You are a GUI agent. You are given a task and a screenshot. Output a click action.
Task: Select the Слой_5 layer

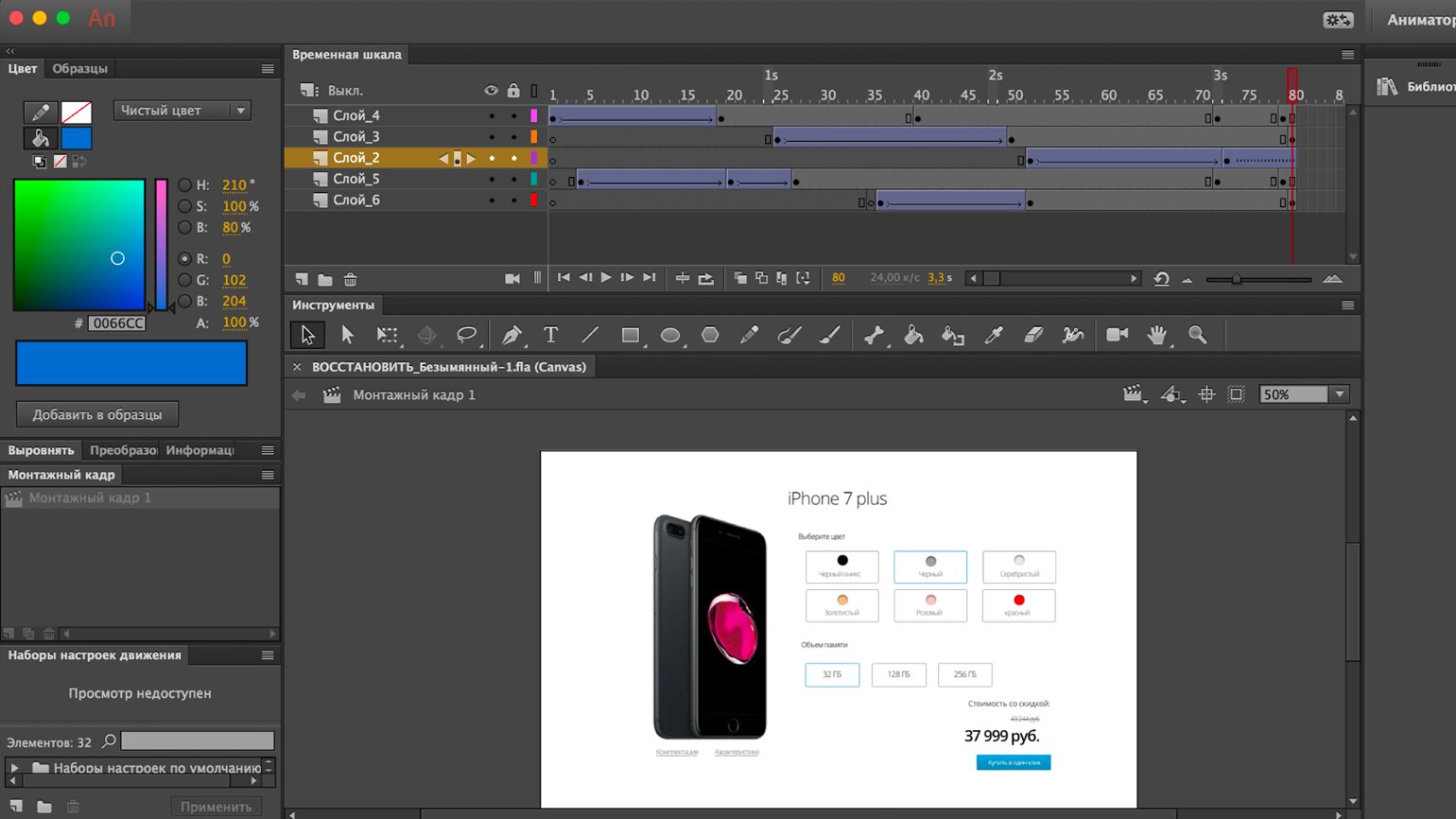(356, 179)
